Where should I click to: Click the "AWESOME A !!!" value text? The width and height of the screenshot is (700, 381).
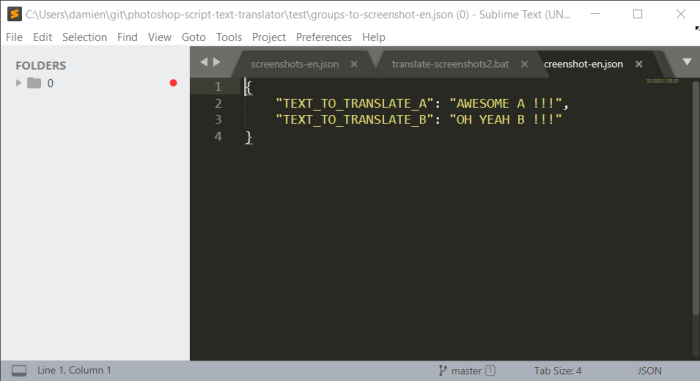[x=505, y=104]
